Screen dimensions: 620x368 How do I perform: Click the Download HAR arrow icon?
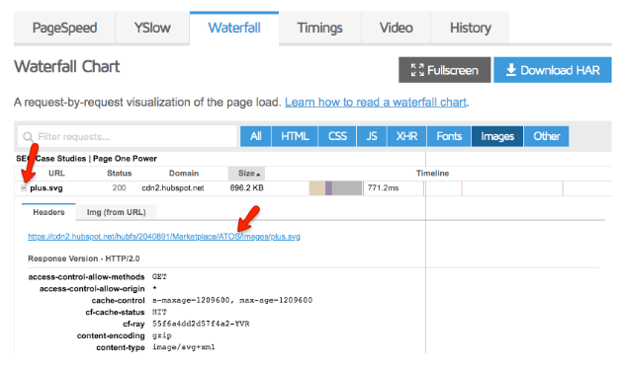[x=511, y=70]
